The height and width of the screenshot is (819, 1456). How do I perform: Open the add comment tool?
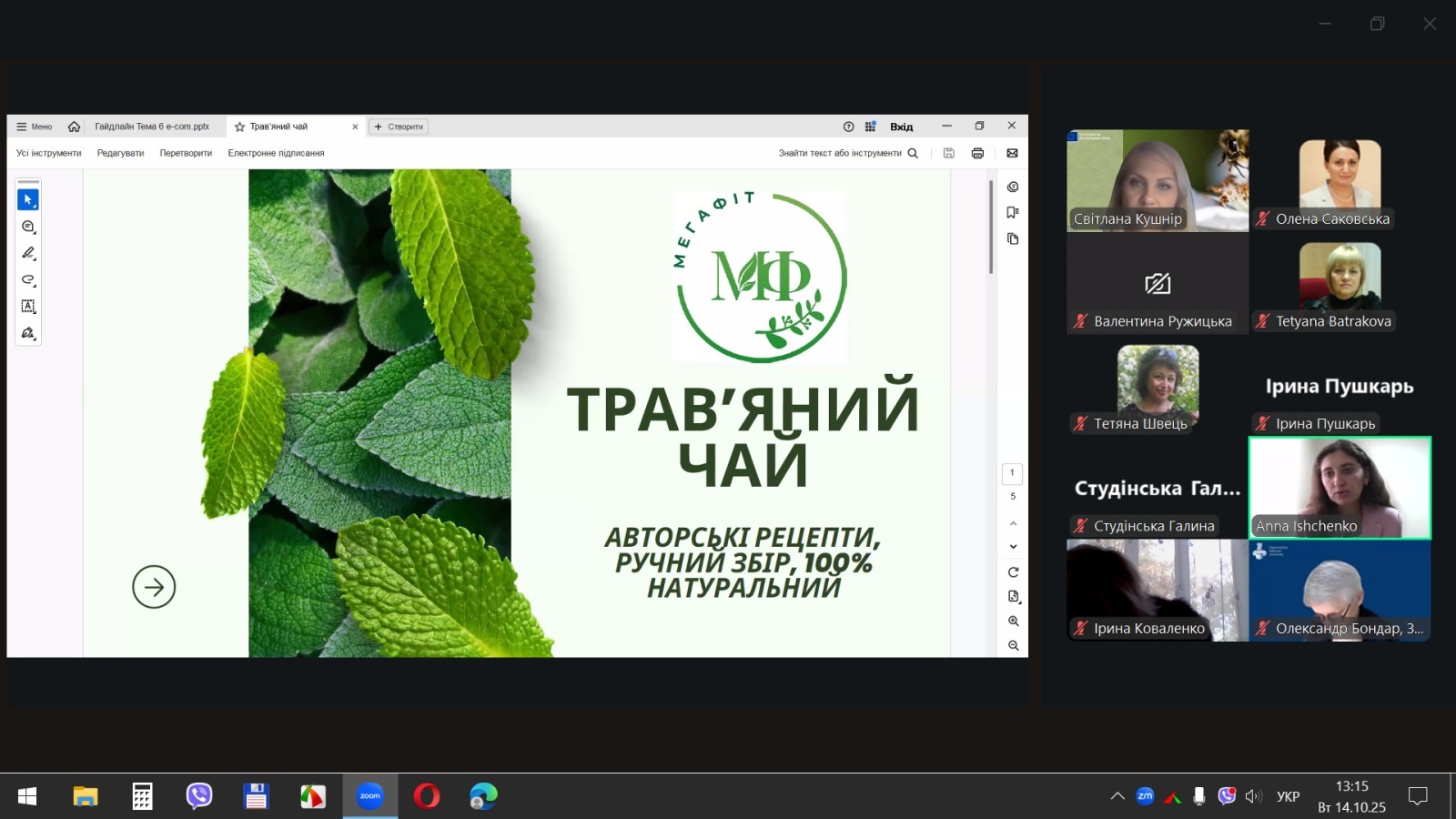pos(28,227)
